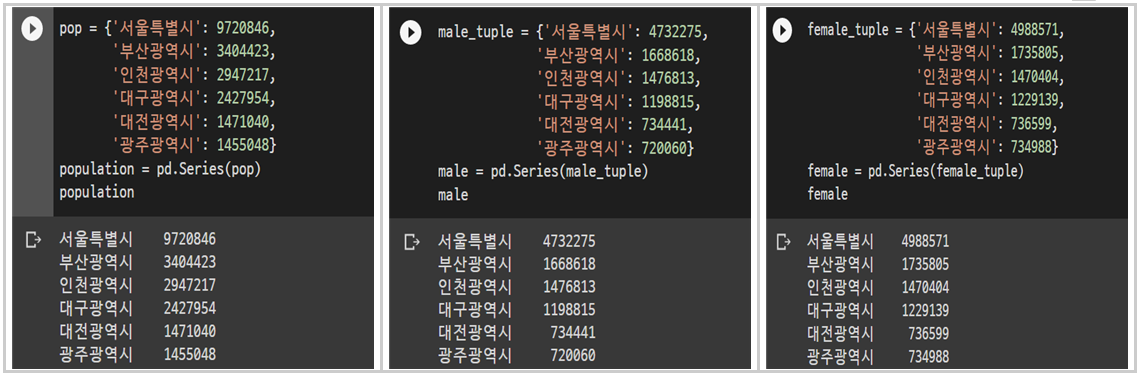Select output row 인천광역시 1470404
The image size is (1139, 374).
[878, 288]
